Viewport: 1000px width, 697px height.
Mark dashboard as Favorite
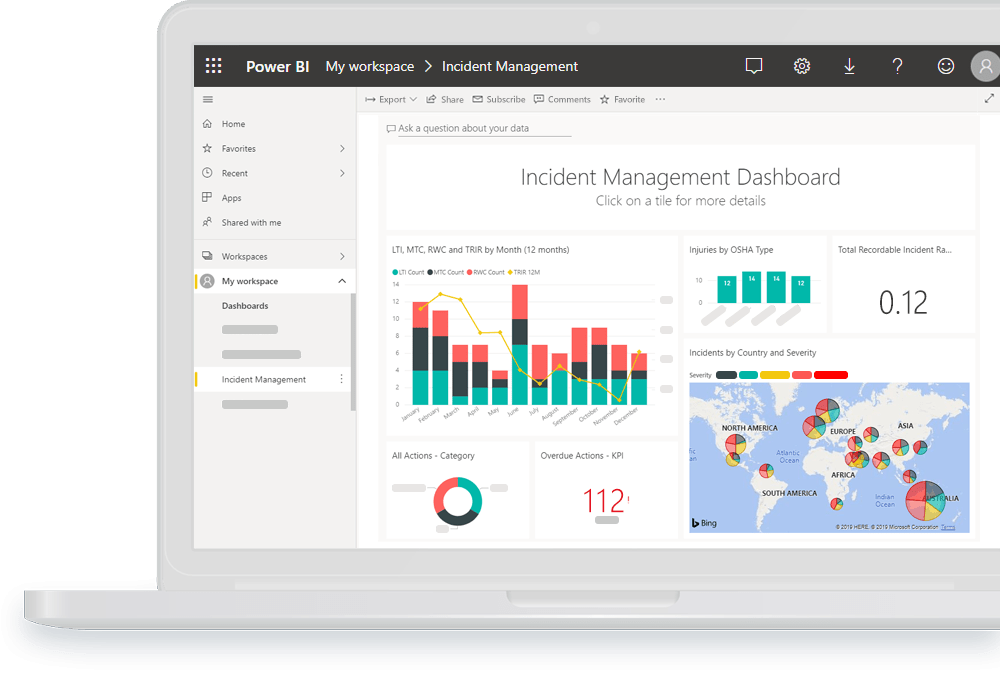pyautogui.click(x=622, y=99)
